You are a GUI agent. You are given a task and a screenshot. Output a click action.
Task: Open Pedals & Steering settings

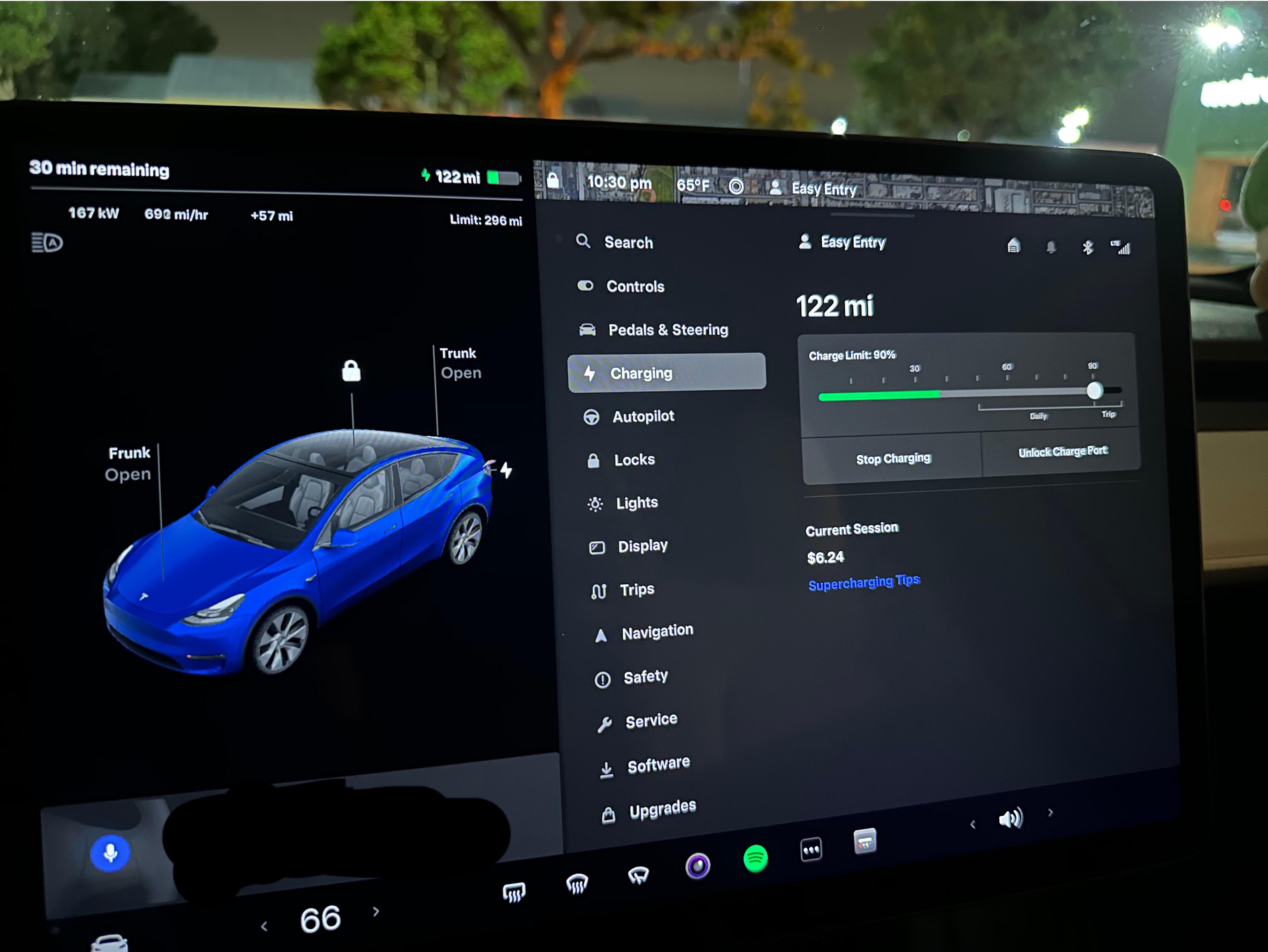tap(653, 330)
